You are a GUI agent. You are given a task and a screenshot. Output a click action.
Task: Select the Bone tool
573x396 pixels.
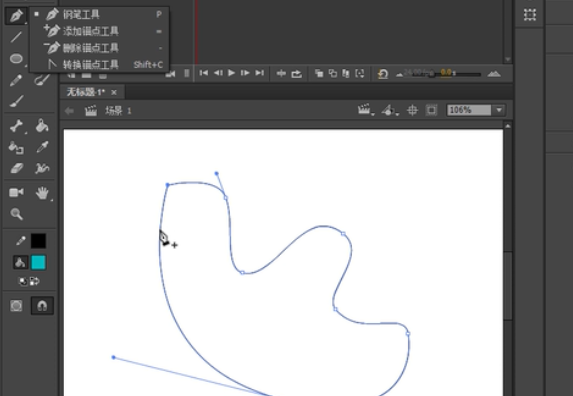coord(16,126)
